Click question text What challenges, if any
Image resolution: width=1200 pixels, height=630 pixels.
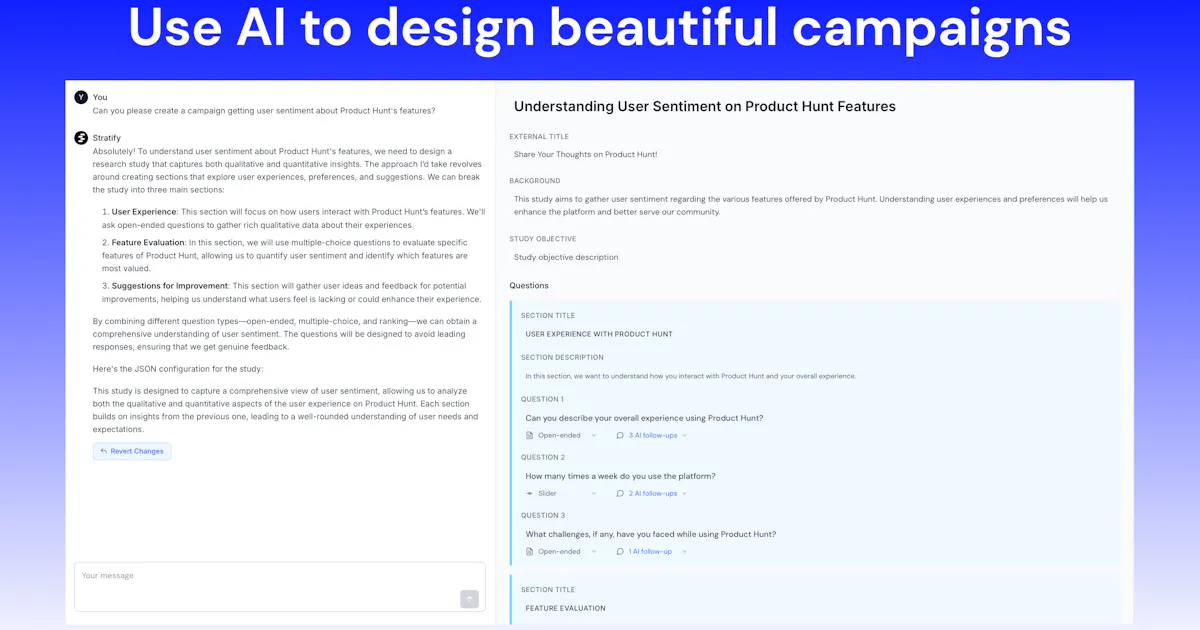pos(650,534)
